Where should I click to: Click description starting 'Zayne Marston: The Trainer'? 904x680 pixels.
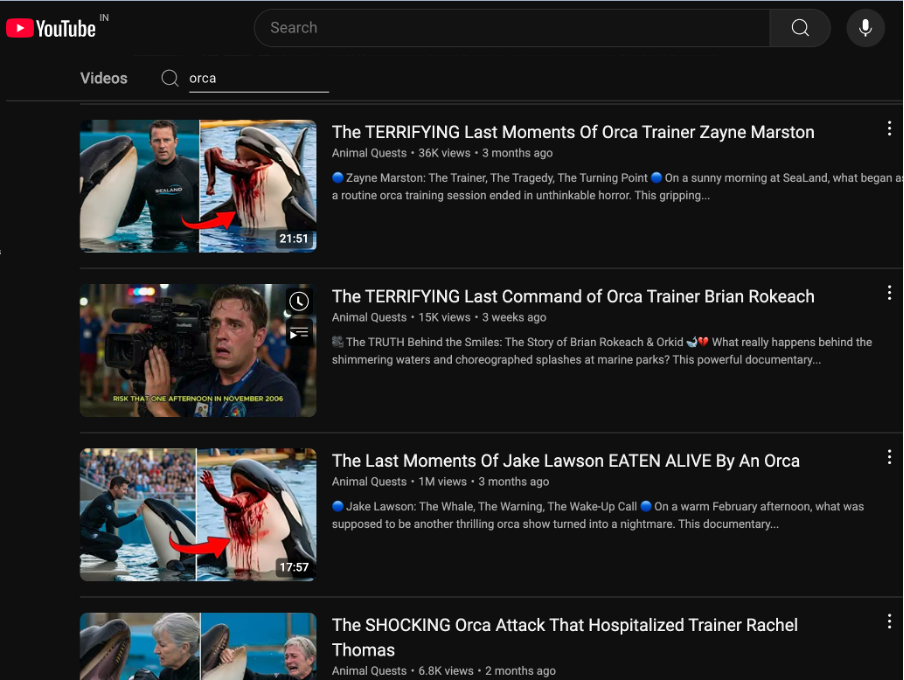click(617, 186)
